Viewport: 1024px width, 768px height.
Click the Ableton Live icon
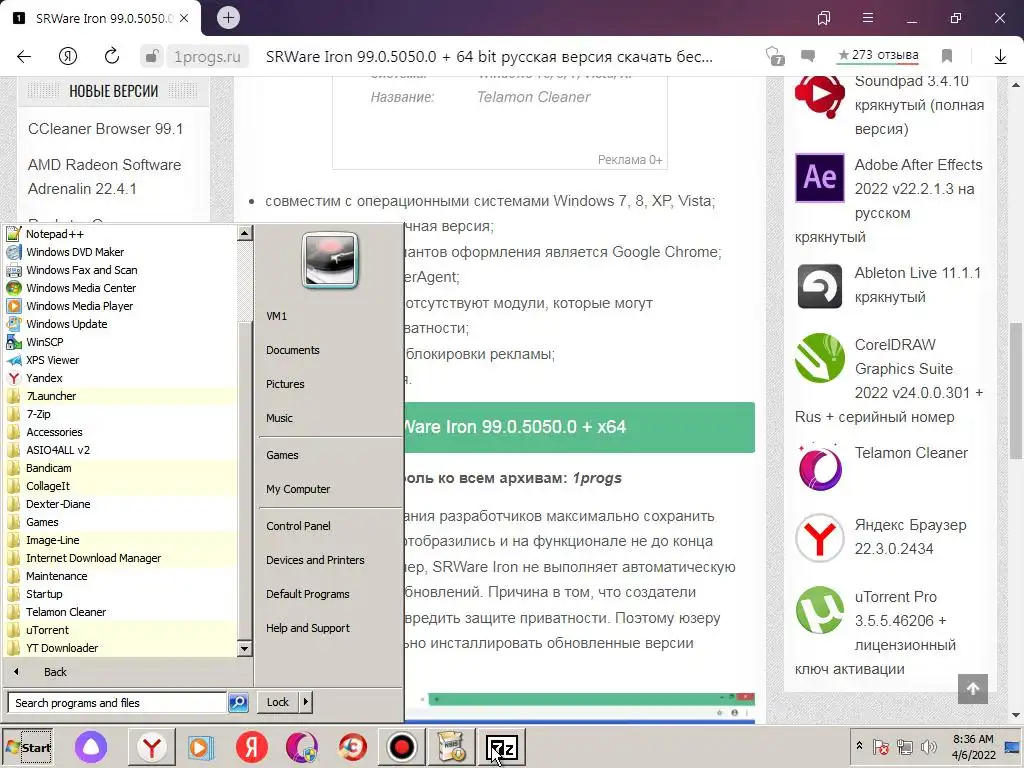(x=820, y=286)
